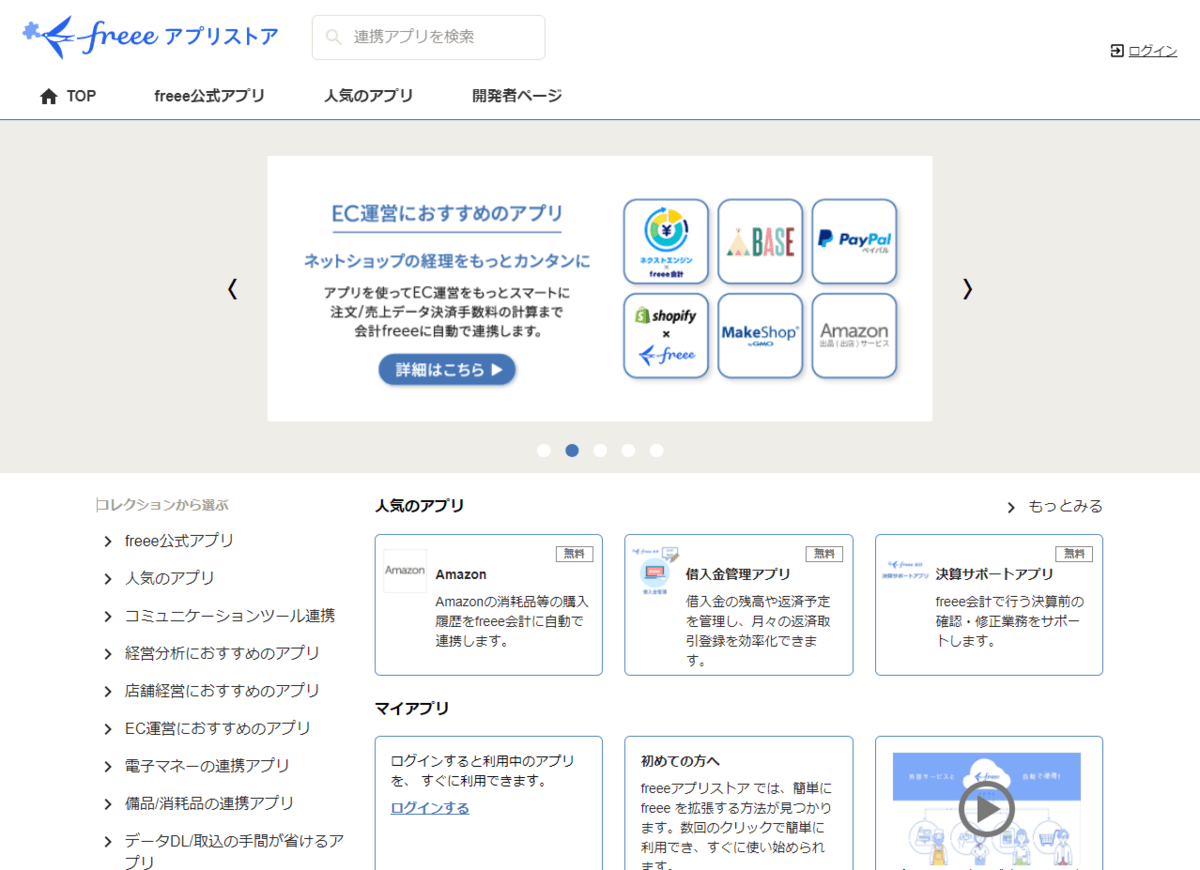Select the second carousel dot
Viewport: 1200px width, 870px height.
(x=572, y=450)
